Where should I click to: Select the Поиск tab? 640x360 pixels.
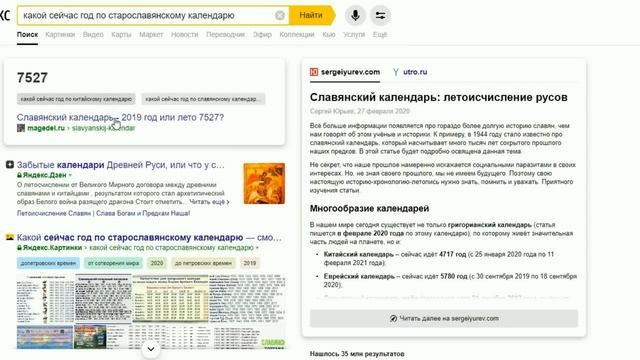coord(27,35)
